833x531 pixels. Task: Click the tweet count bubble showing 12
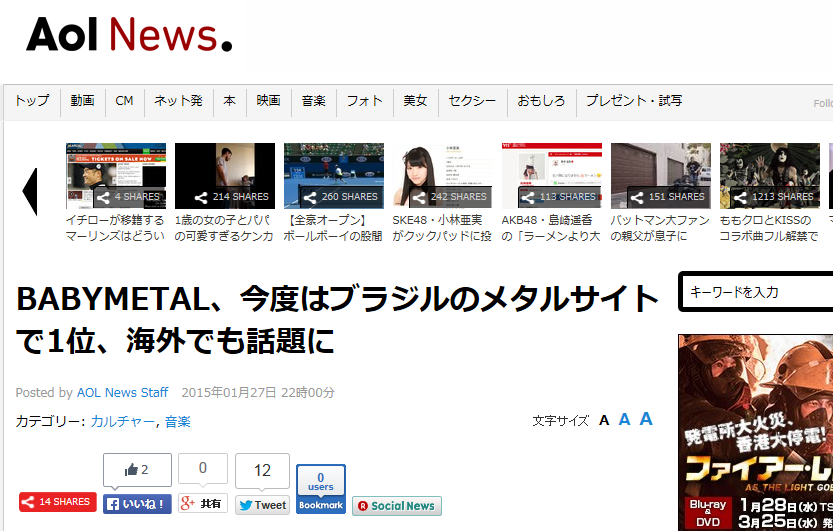[262, 470]
